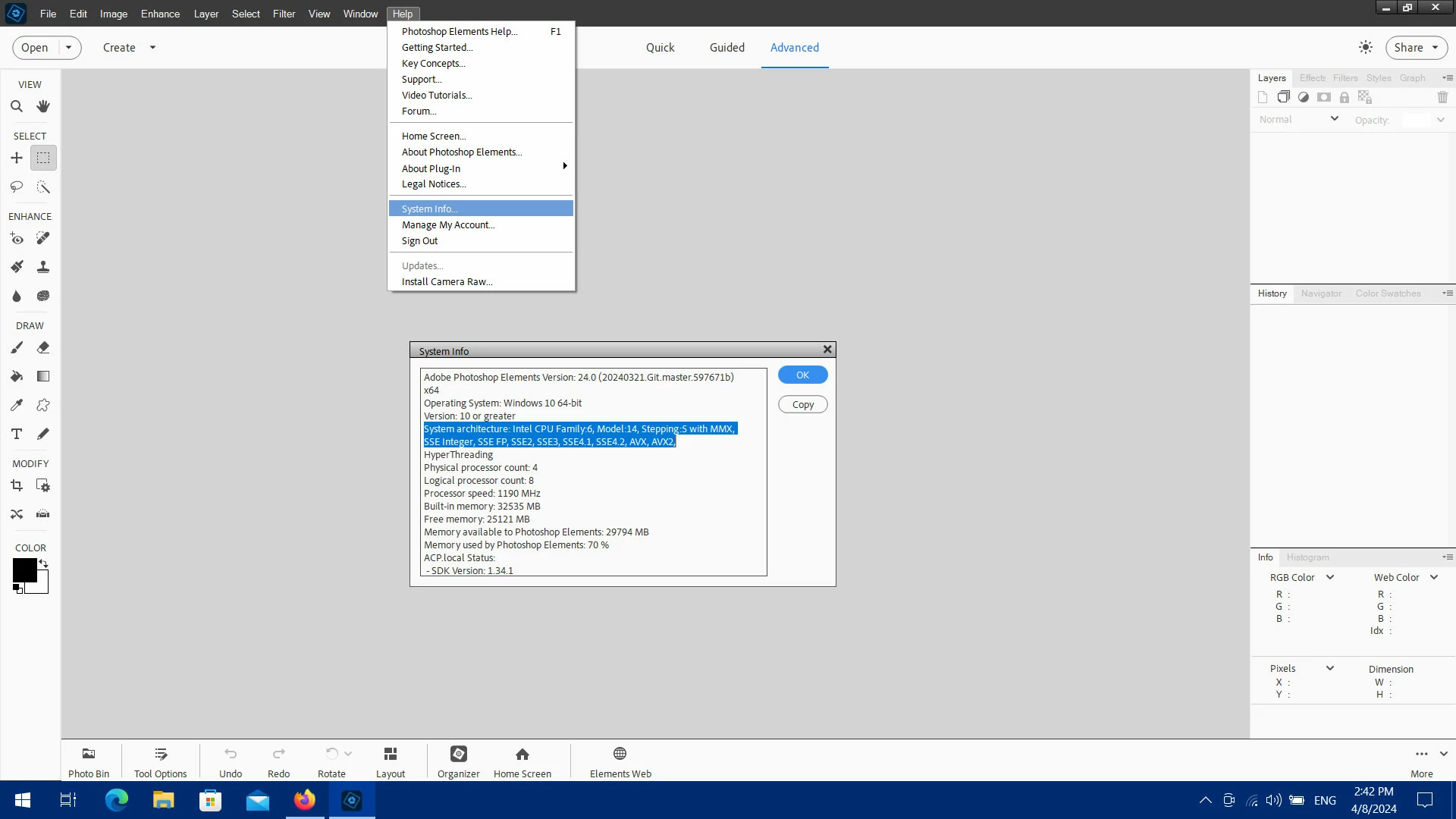The image size is (1456, 819).
Task: Swap foreground and background colors
Action: (x=44, y=563)
